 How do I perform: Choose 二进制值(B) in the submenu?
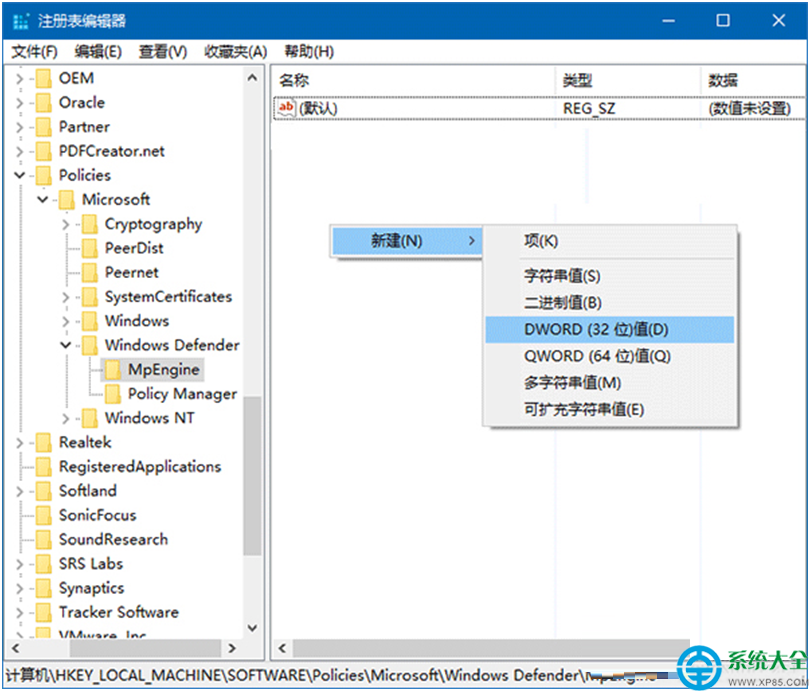pos(610,303)
